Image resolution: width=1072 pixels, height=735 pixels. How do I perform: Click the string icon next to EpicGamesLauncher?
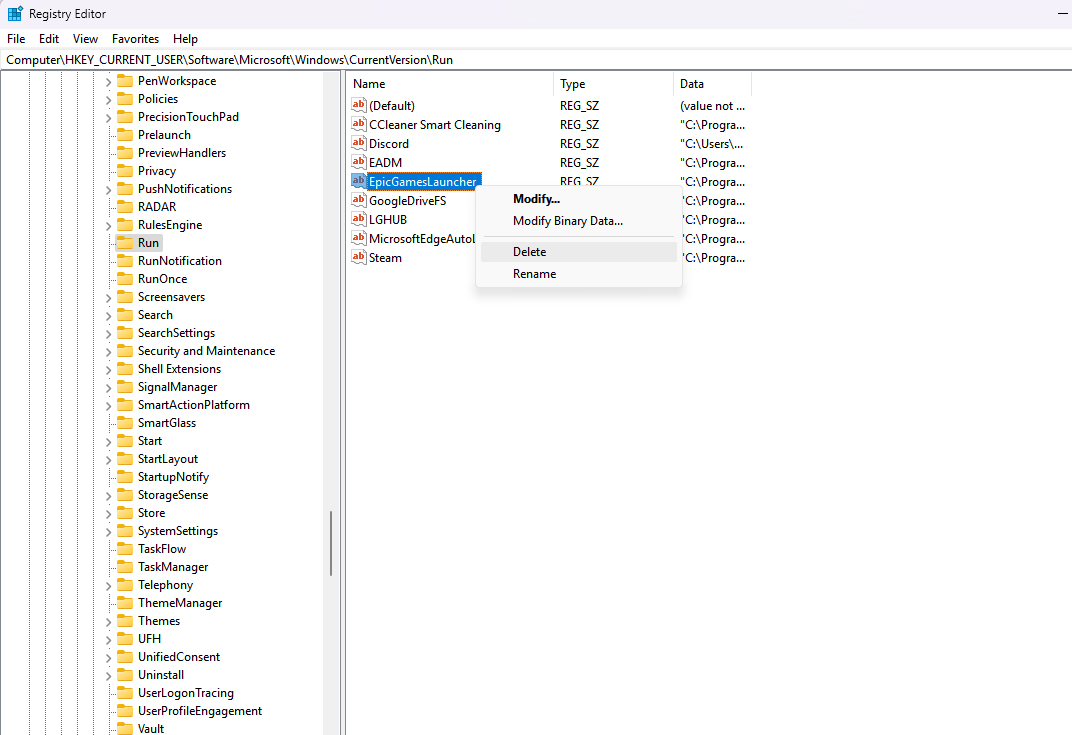359,182
